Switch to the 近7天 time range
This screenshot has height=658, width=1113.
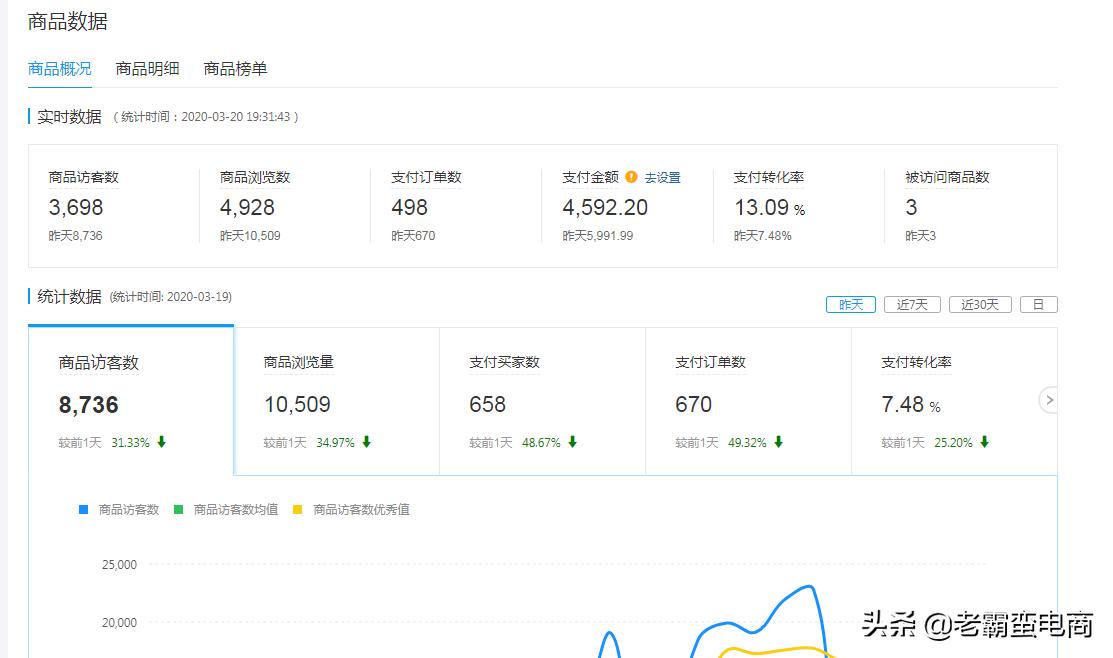tap(912, 304)
